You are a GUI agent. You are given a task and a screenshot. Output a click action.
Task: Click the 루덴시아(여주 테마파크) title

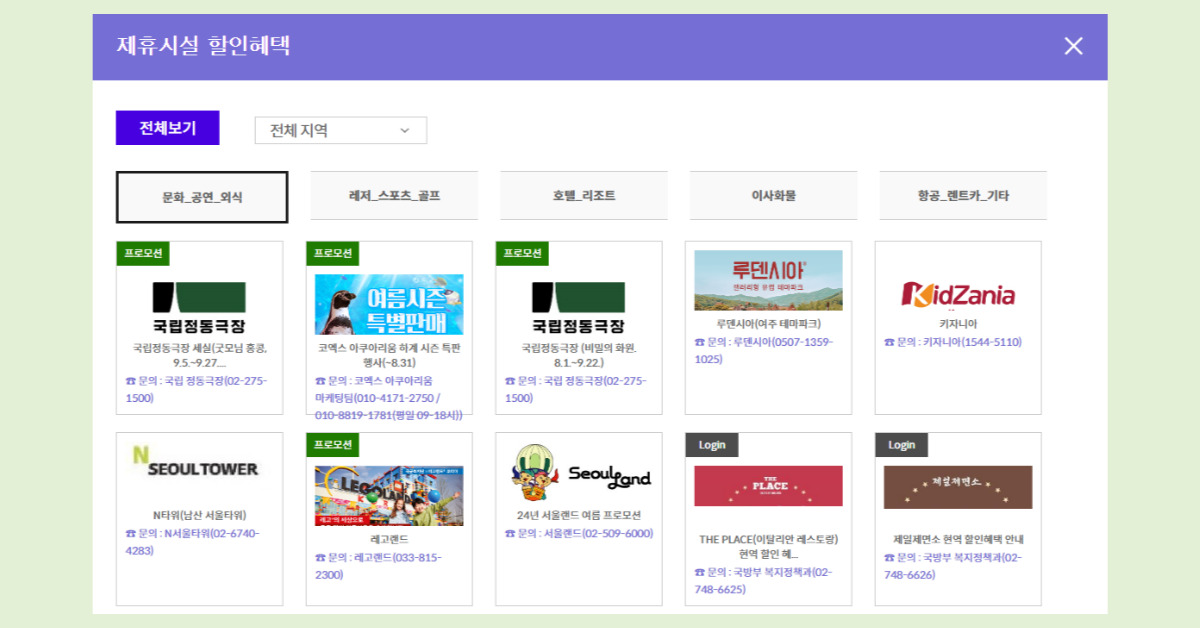(x=768, y=324)
